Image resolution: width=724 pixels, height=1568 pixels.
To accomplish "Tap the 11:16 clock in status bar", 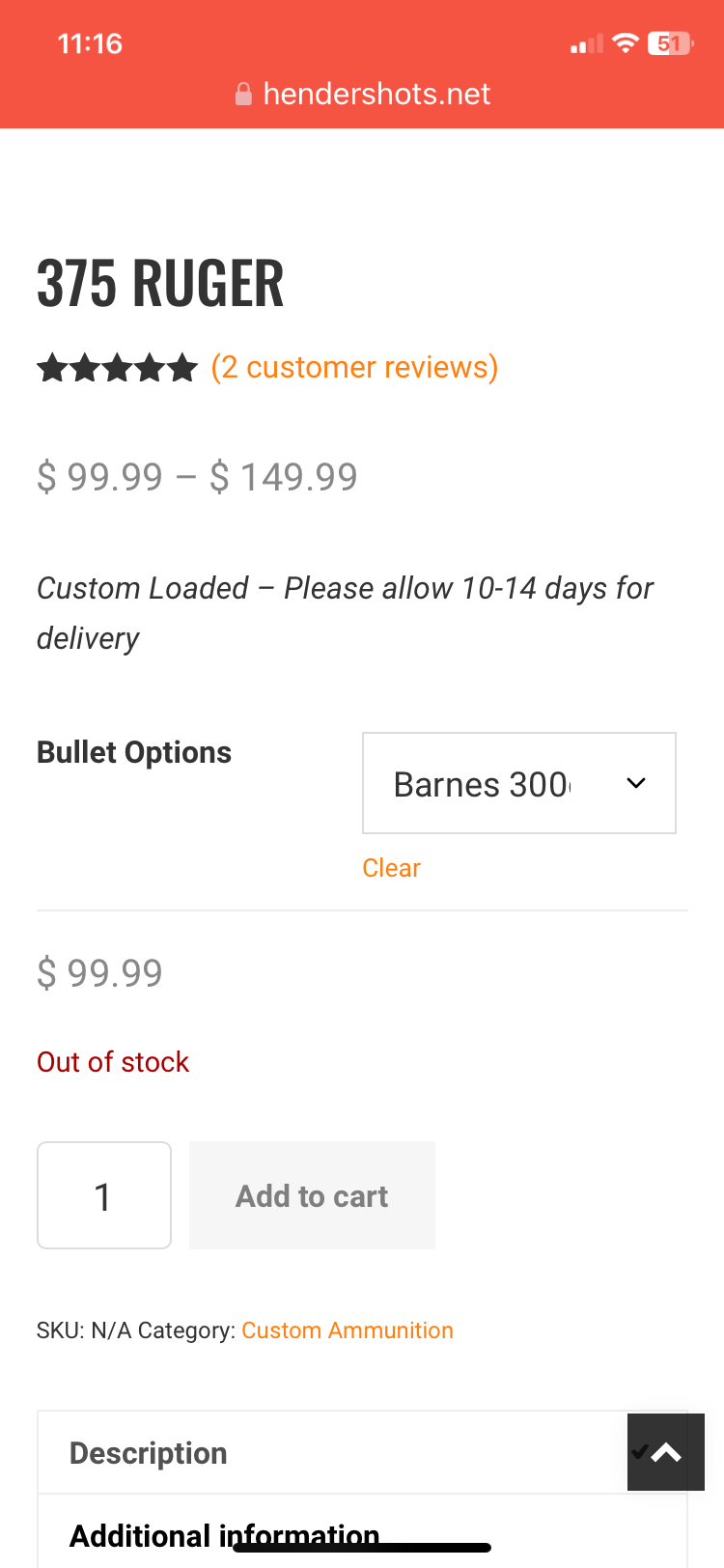I will coord(90,43).
